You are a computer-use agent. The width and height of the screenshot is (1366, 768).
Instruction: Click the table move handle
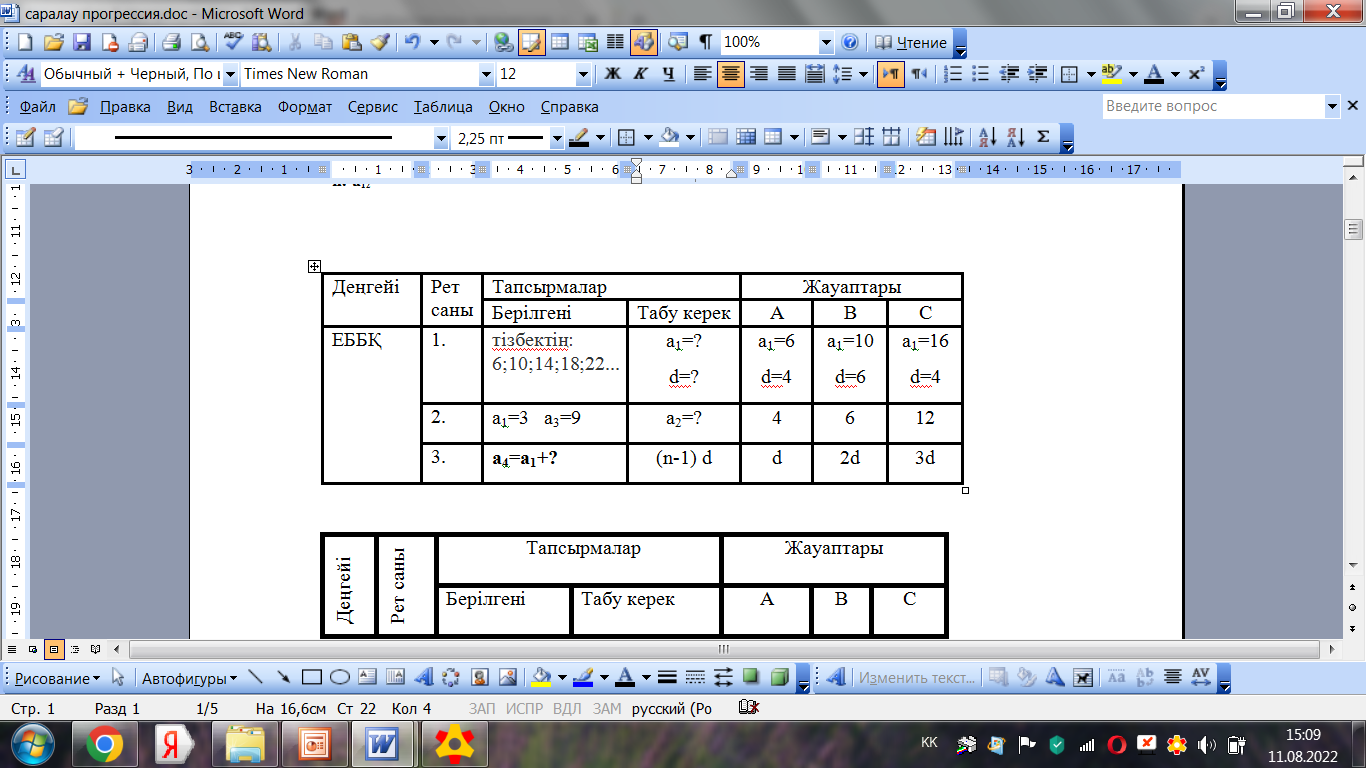pyautogui.click(x=314, y=266)
